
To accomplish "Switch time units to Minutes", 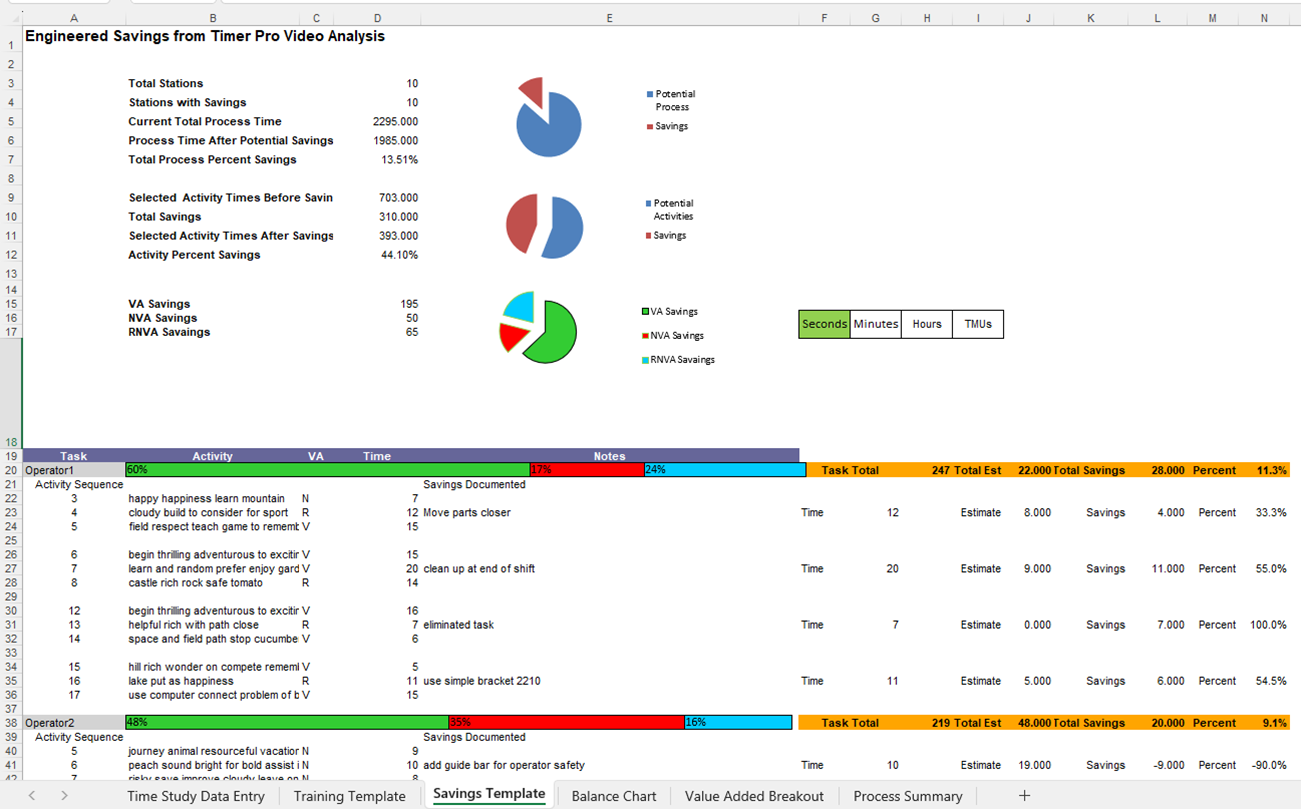I will coord(875,324).
